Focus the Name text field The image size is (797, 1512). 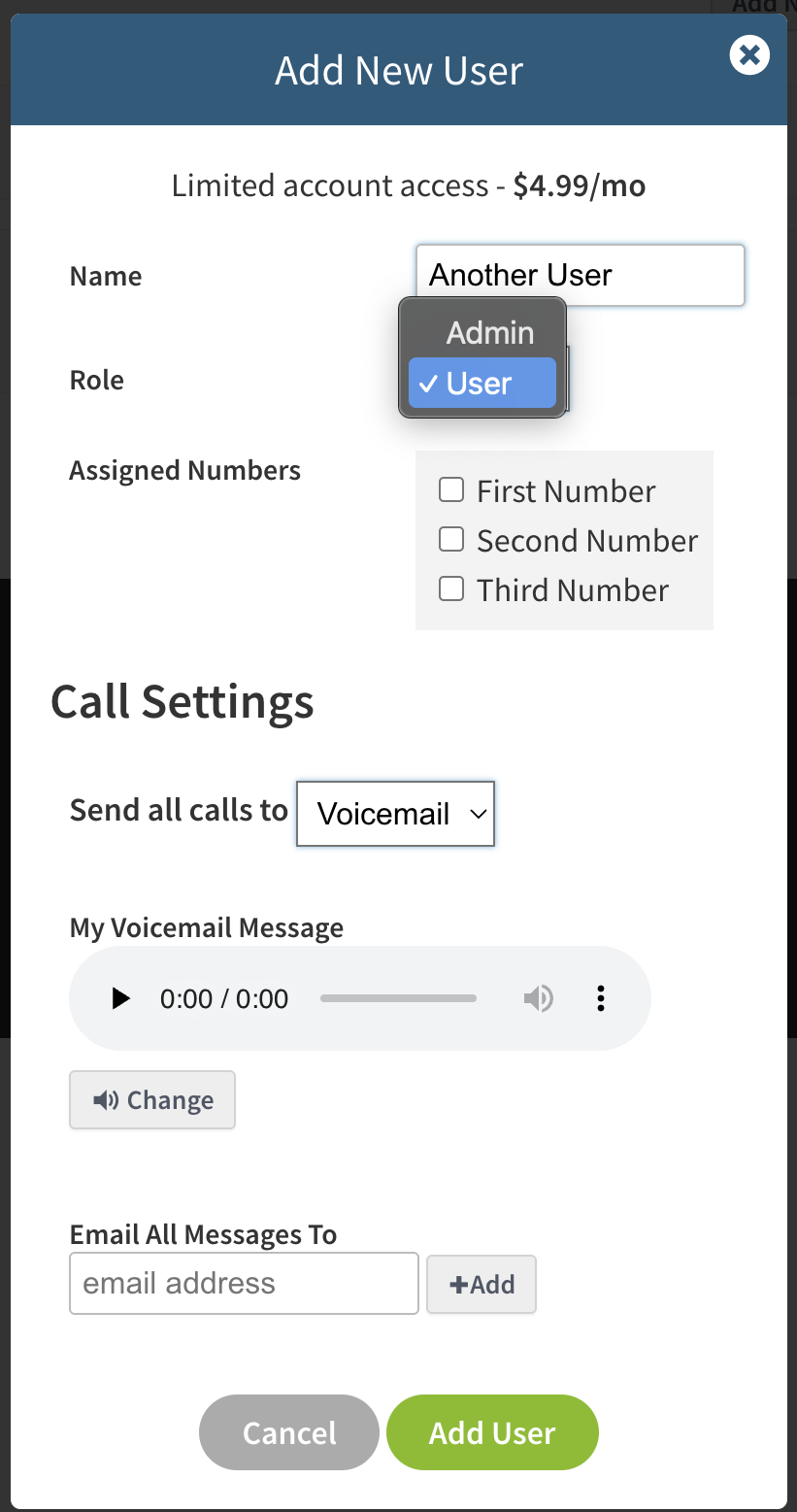point(580,276)
